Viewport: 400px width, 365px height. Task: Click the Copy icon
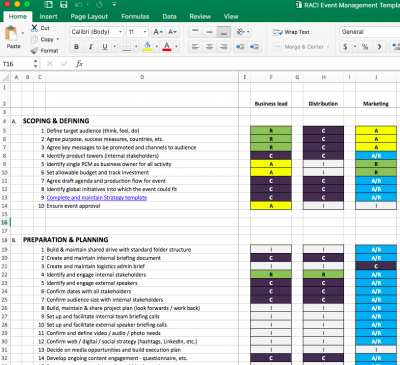tap(34, 40)
